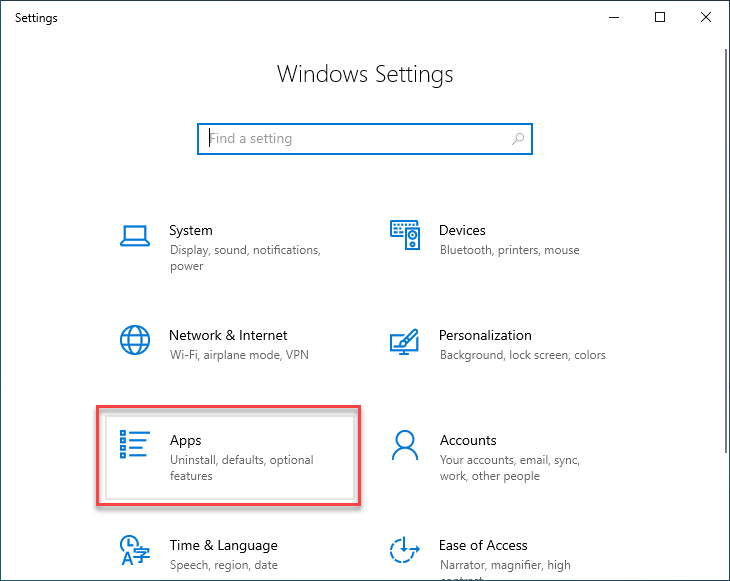Click 'Uninstall, defaults, optional features' description
Screen dimensions: 730x581
click(242, 468)
